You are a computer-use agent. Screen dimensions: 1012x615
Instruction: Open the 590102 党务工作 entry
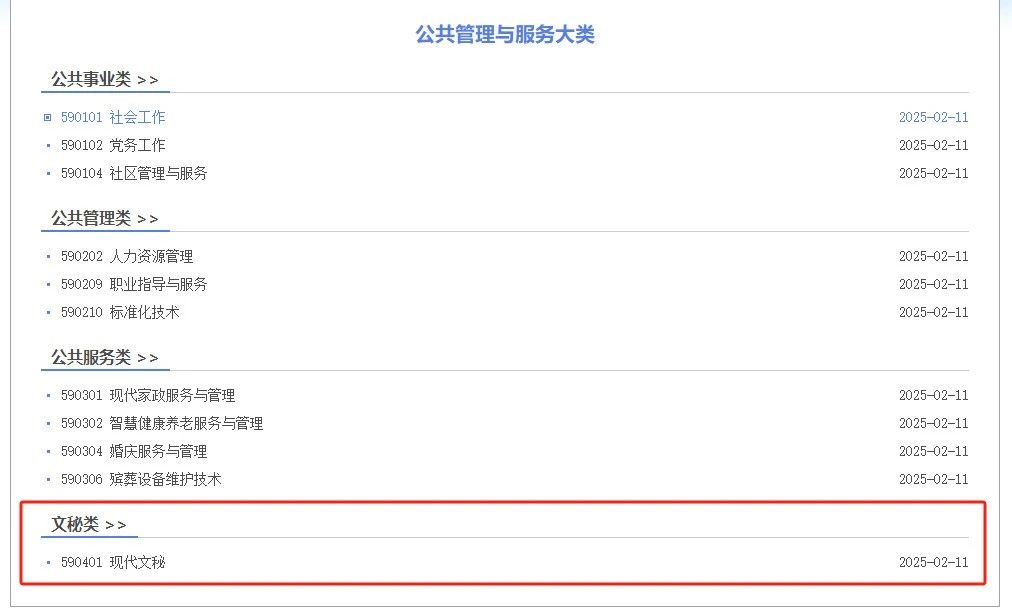(113, 145)
